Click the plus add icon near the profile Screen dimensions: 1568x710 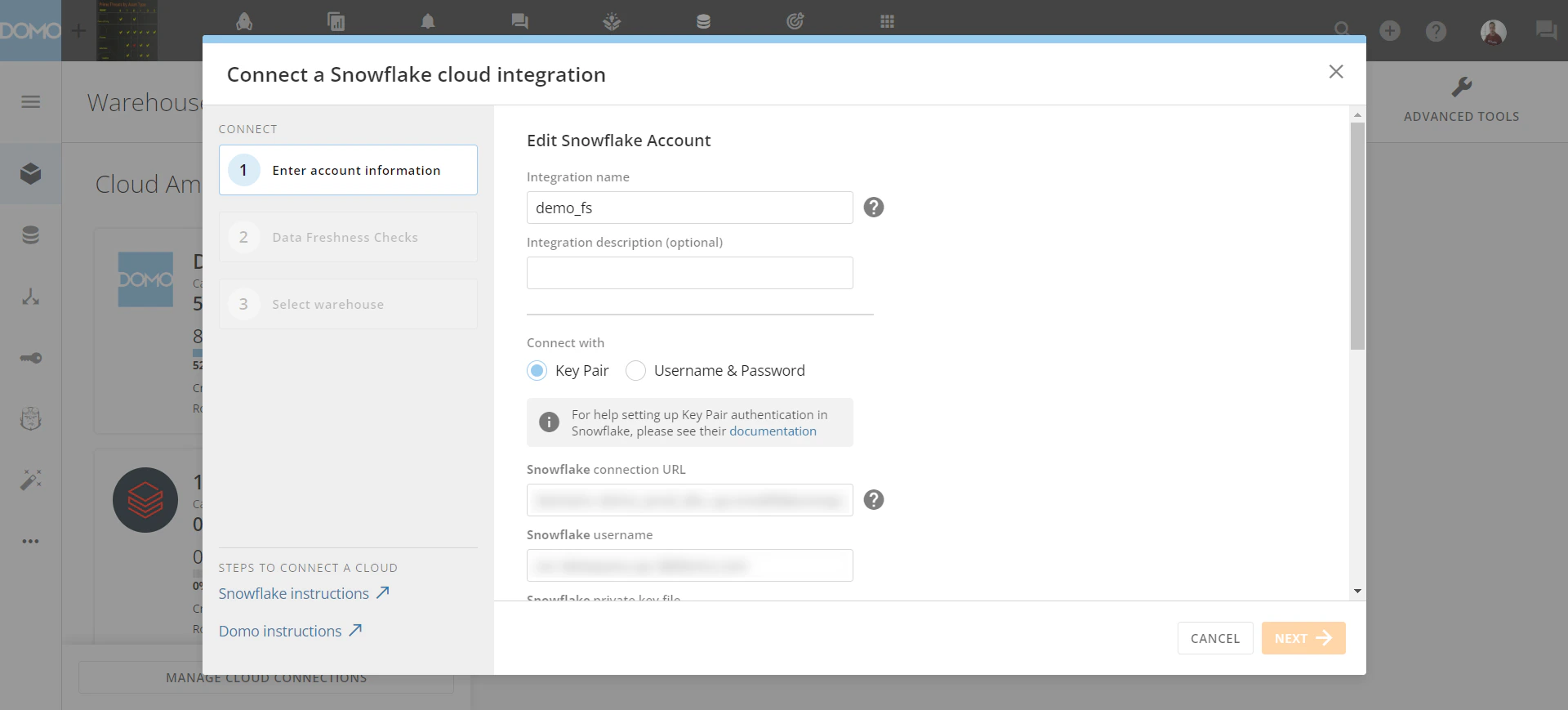pyautogui.click(x=1390, y=31)
